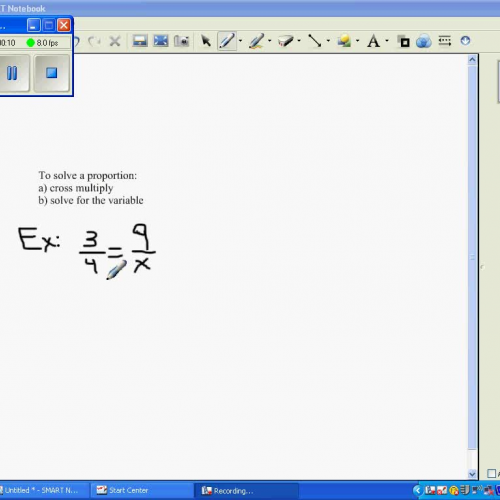Expand the Eraser size dropdown
The width and height of the screenshot is (500, 500).
299,41
